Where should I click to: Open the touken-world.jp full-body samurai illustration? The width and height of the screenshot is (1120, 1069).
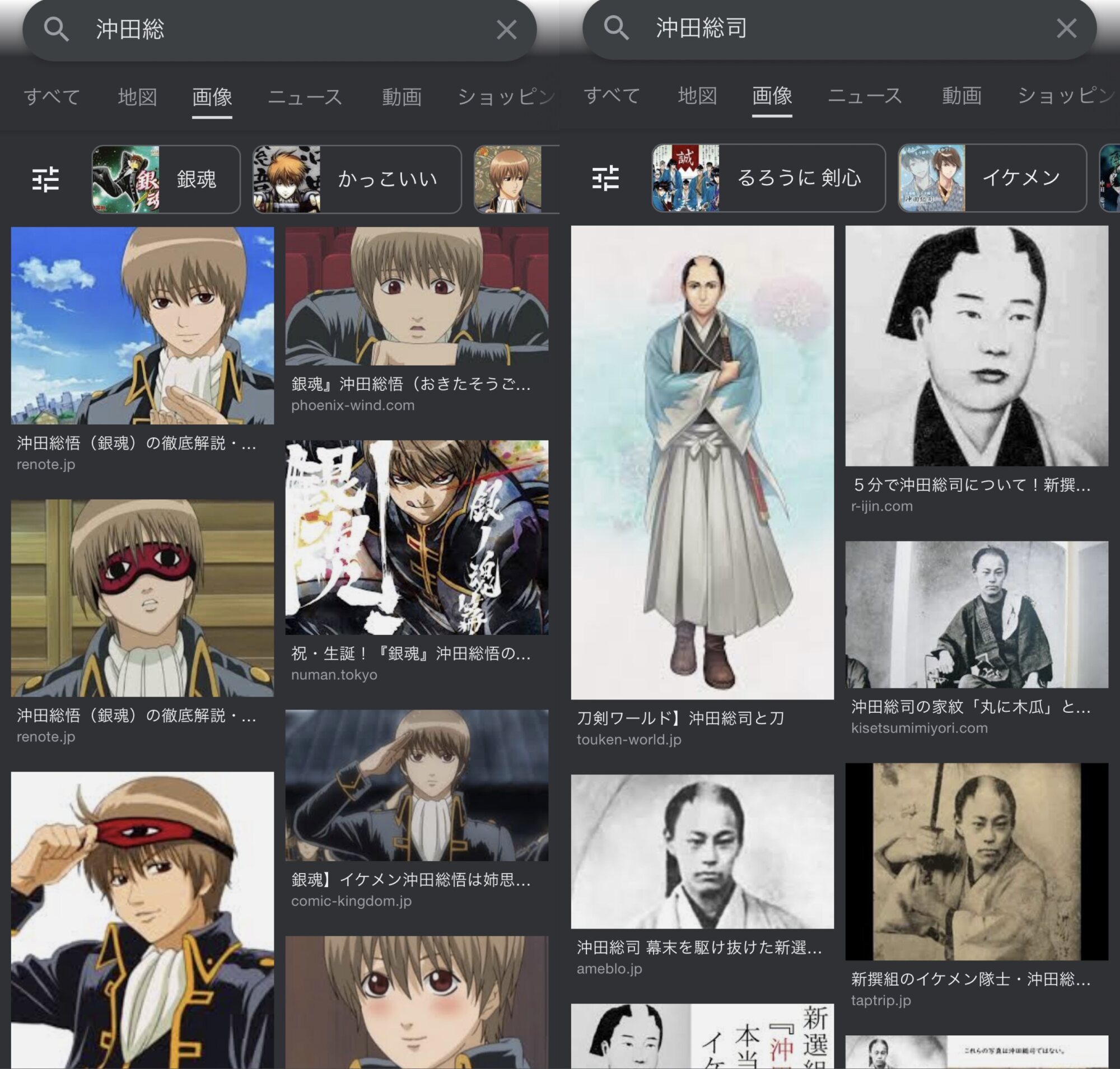pos(702,462)
